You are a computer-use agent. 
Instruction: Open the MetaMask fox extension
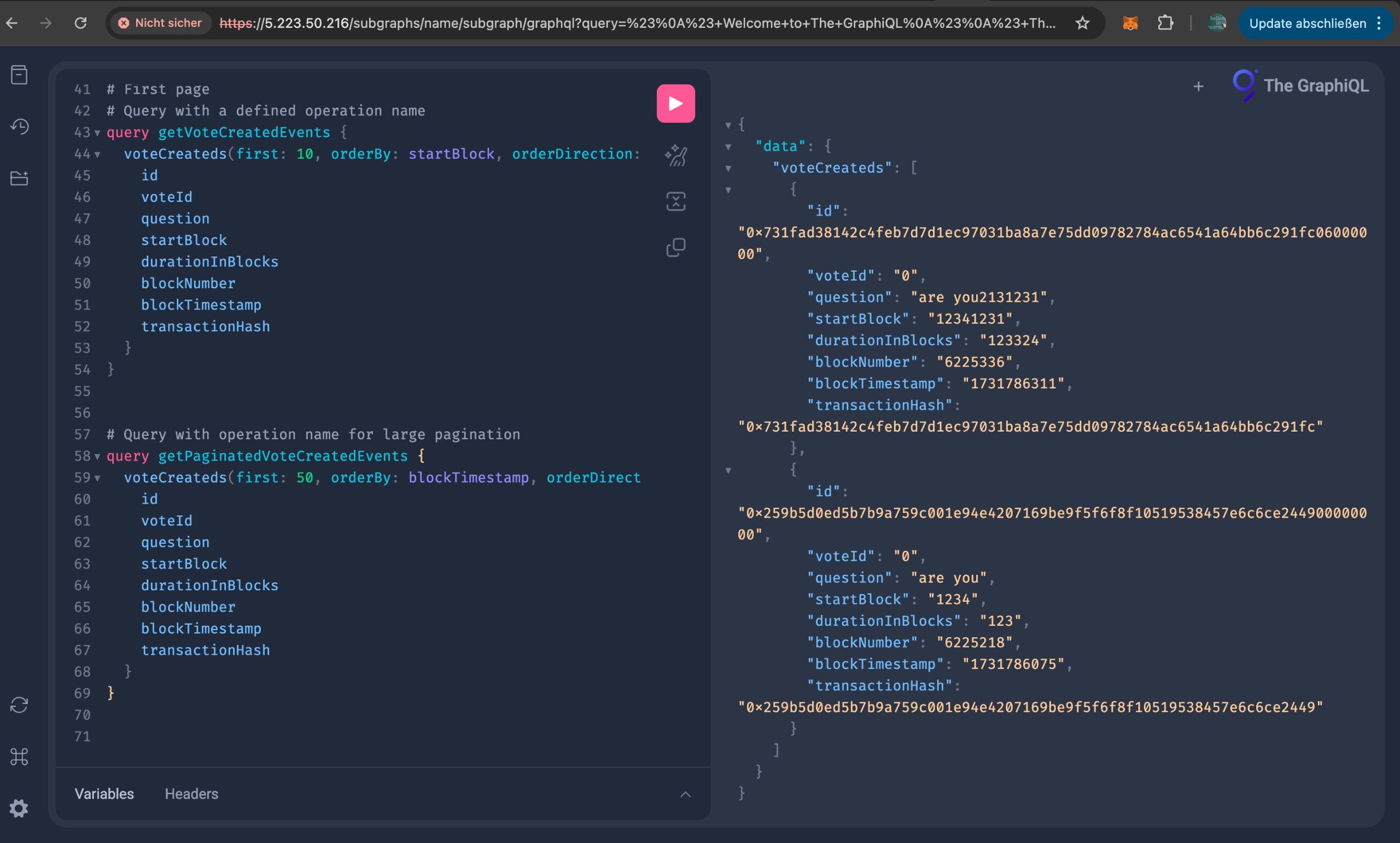pos(1130,24)
